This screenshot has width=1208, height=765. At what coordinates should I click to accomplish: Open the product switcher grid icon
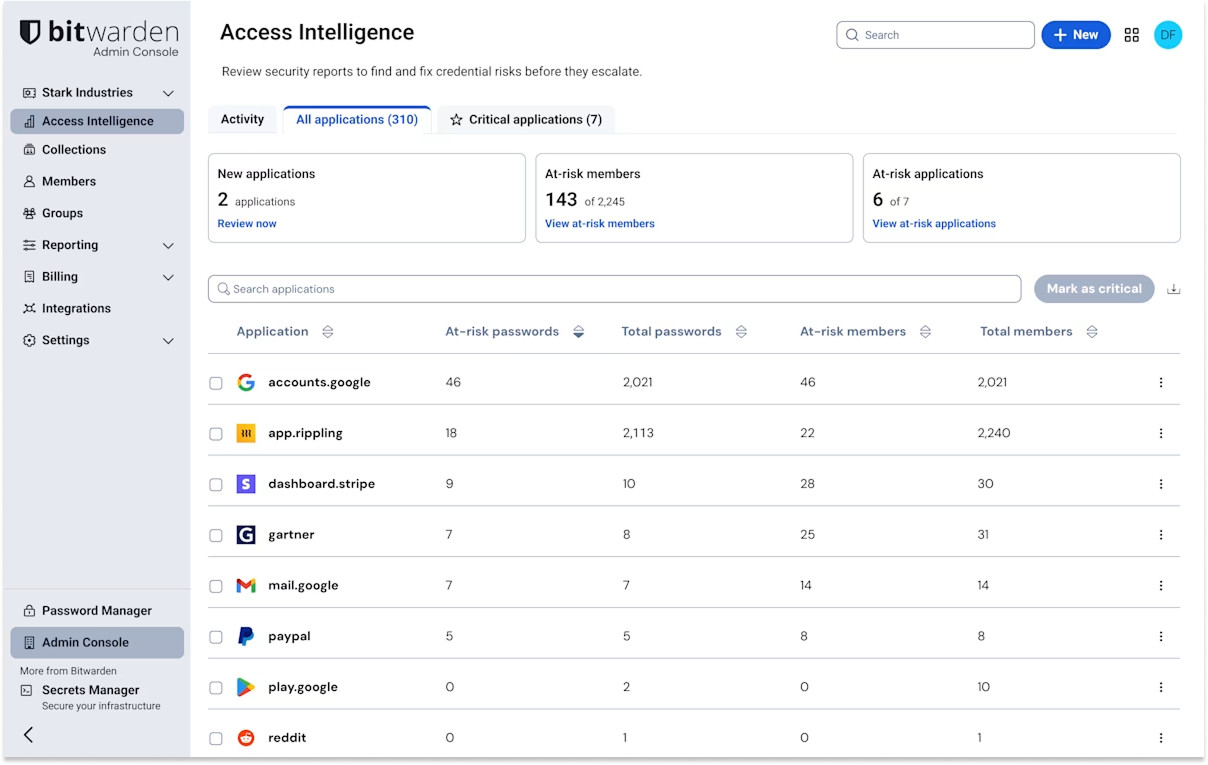point(1131,34)
